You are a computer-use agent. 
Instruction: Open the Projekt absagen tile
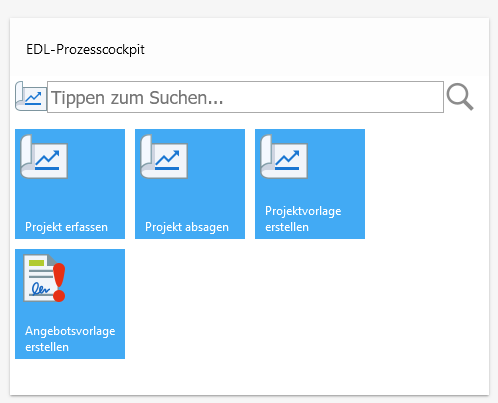[190, 184]
